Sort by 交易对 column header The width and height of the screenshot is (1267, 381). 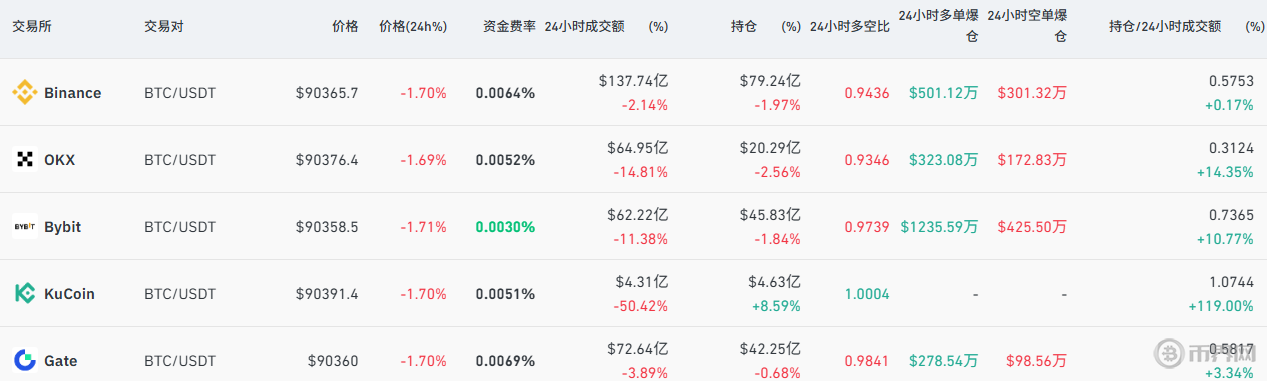(x=164, y=27)
